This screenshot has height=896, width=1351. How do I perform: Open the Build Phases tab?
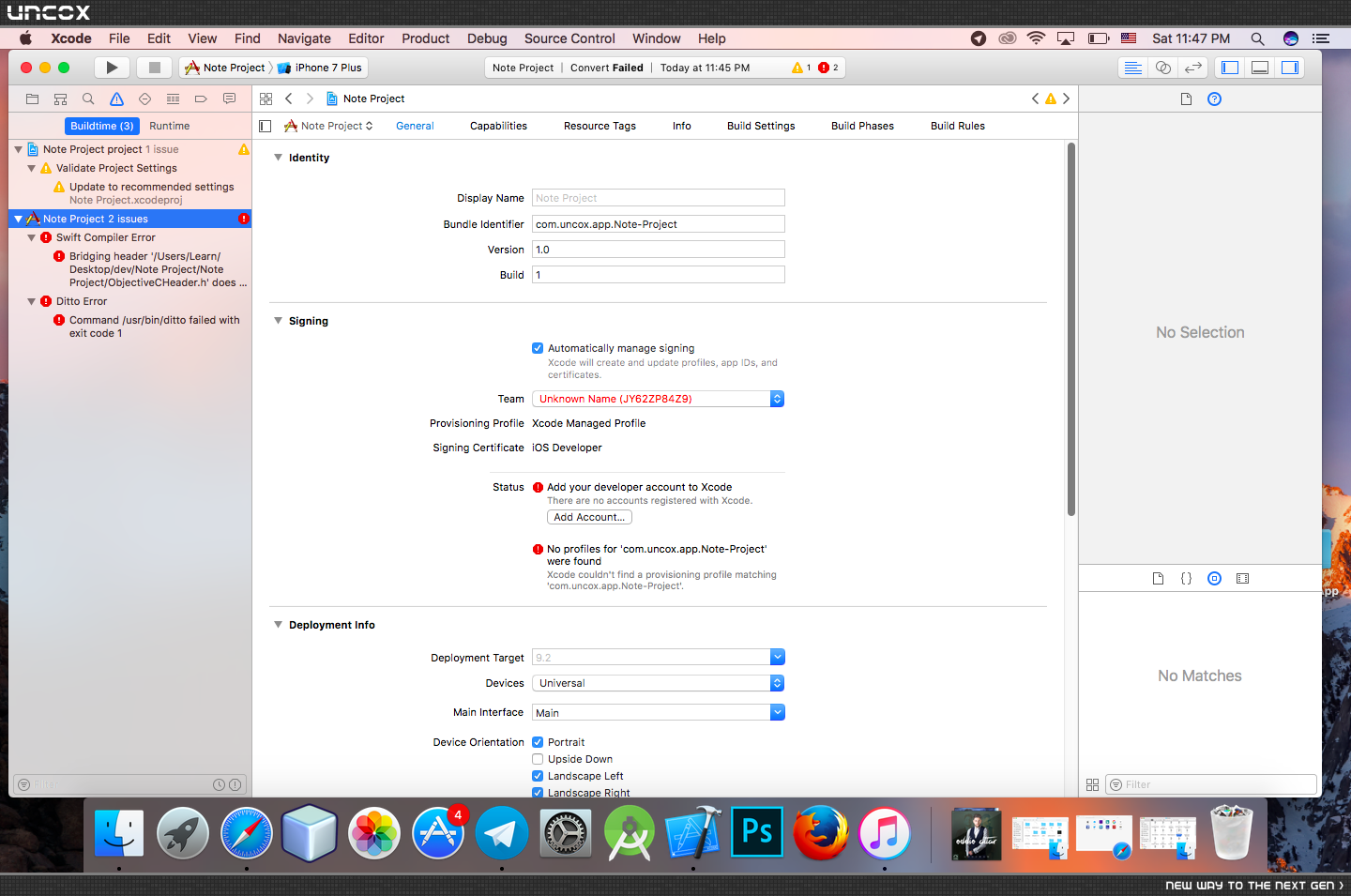862,126
